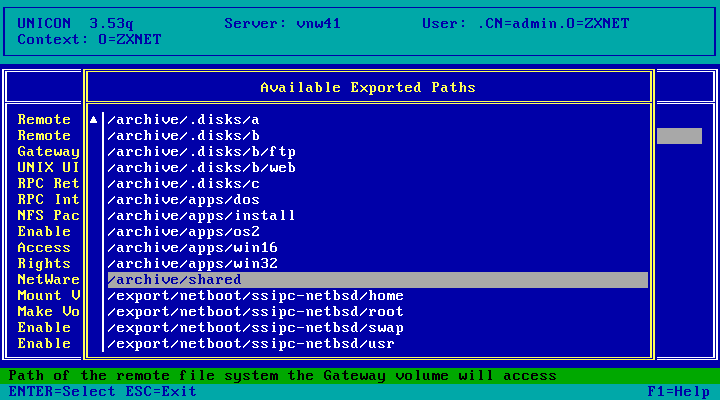Image resolution: width=720 pixels, height=400 pixels.
Task: Pick the ssipc-netbsd/usr export path
Action: pos(377,344)
